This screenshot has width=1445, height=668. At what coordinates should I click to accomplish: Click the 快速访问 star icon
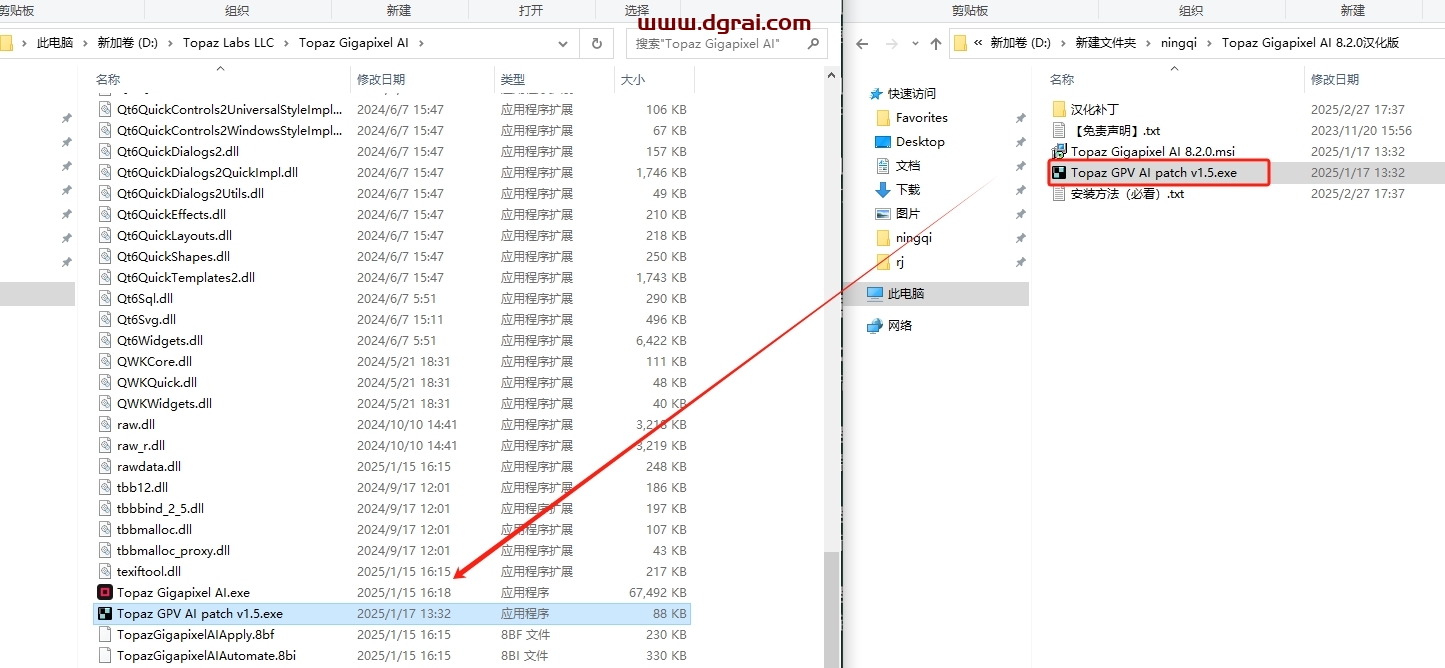877,94
